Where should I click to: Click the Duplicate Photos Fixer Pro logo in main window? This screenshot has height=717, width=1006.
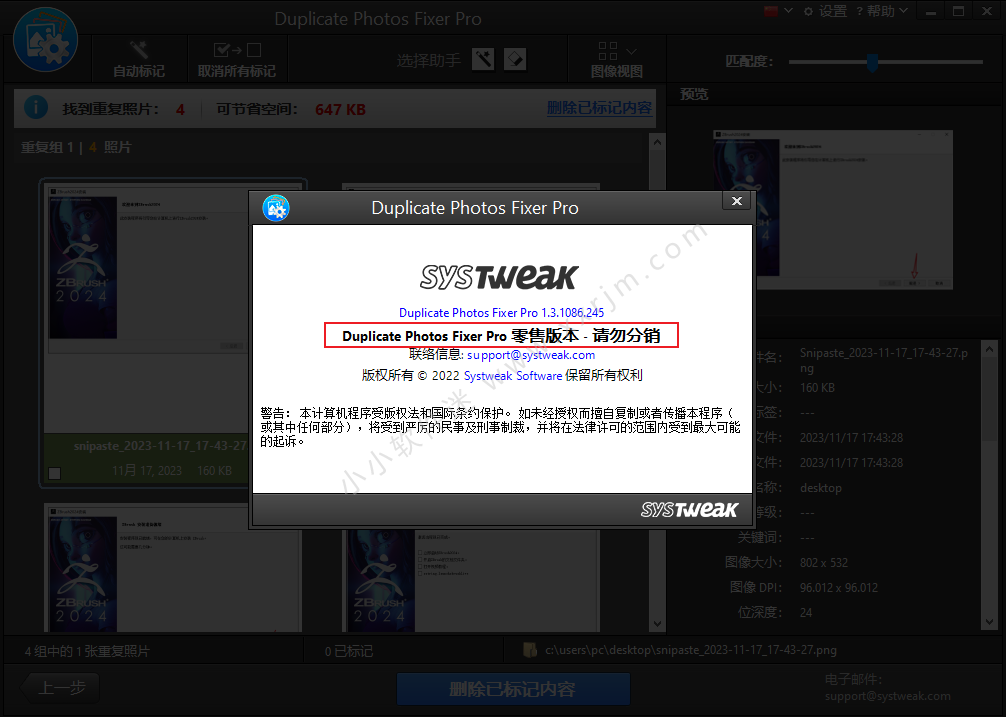pos(46,40)
